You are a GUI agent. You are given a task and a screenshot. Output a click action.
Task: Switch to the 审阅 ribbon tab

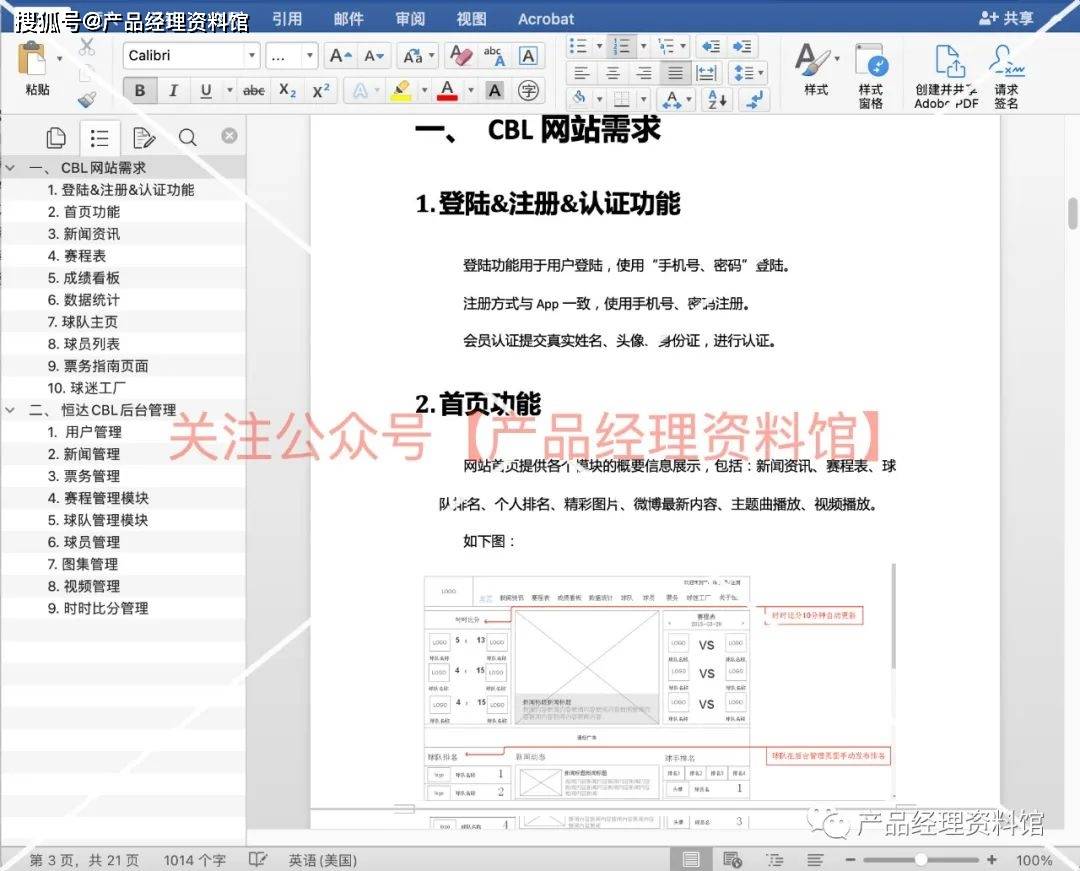pyautogui.click(x=410, y=19)
